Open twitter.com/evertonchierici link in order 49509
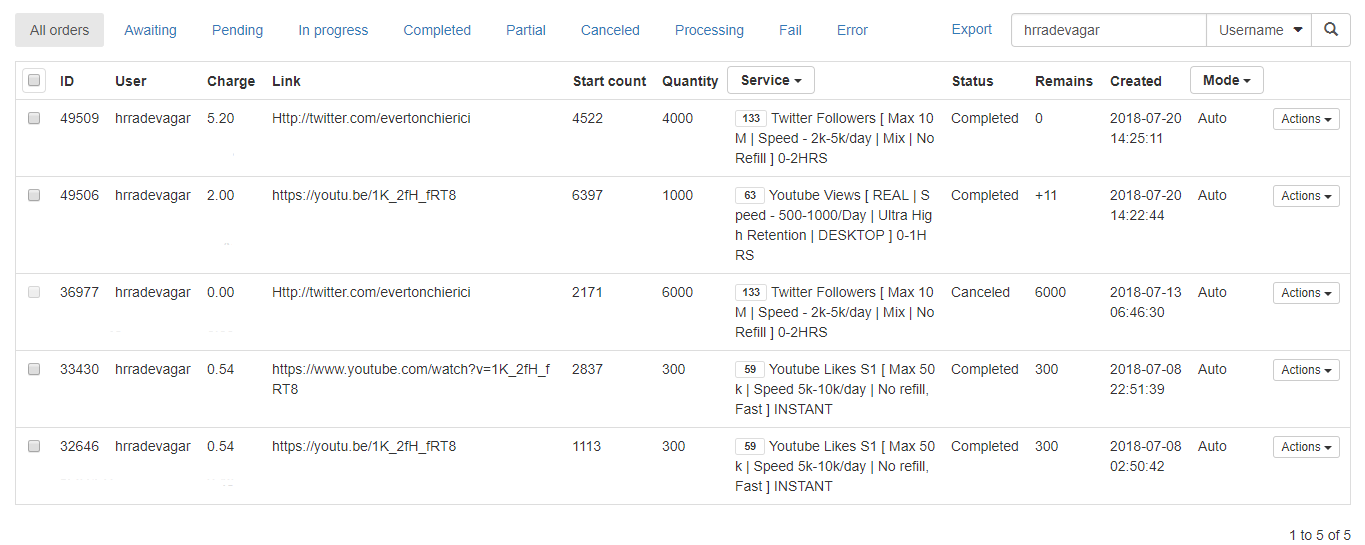 (x=371, y=118)
